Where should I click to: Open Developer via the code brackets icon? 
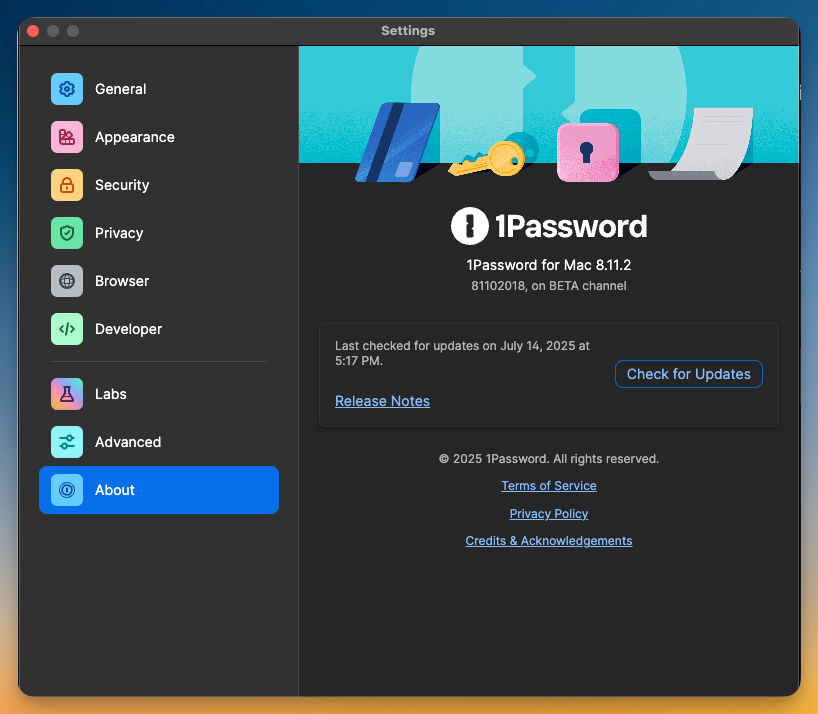(x=67, y=329)
